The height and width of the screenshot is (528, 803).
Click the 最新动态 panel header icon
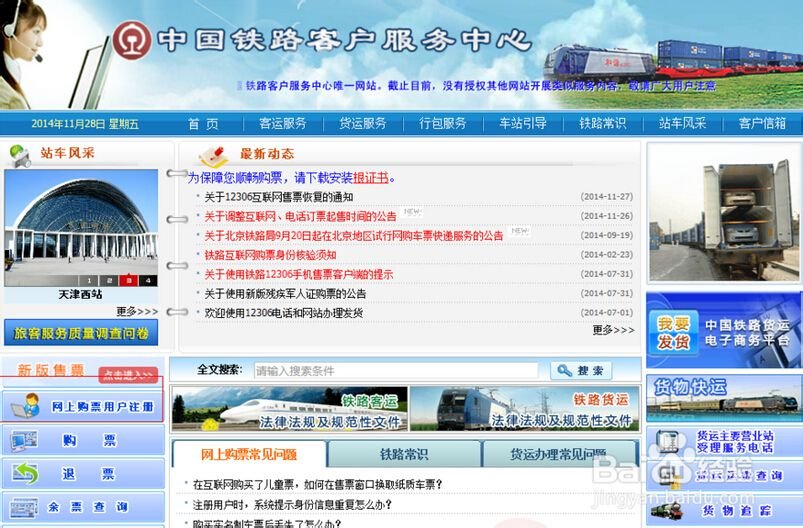pos(214,156)
